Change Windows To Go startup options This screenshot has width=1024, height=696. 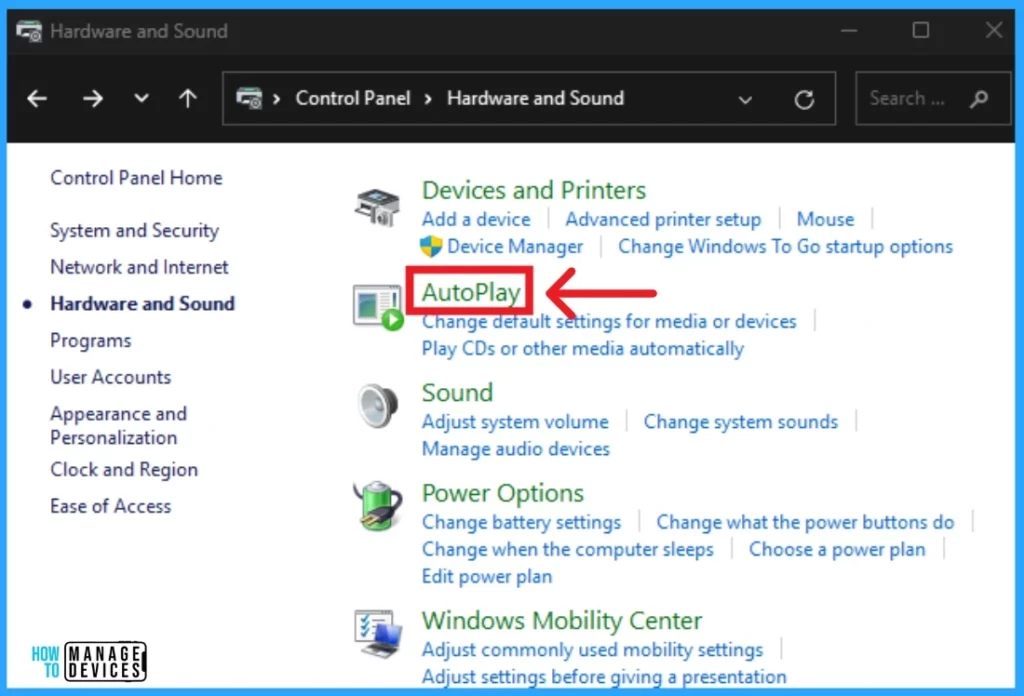(x=786, y=247)
